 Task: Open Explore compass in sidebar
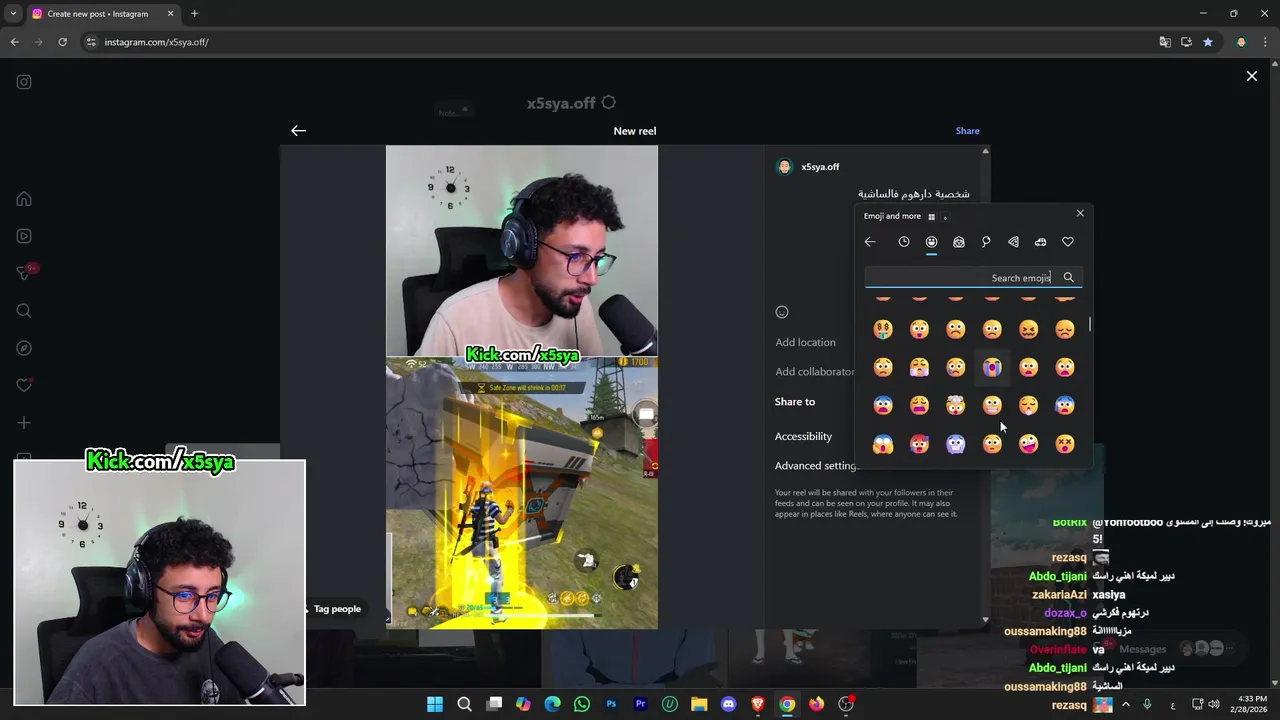24,348
